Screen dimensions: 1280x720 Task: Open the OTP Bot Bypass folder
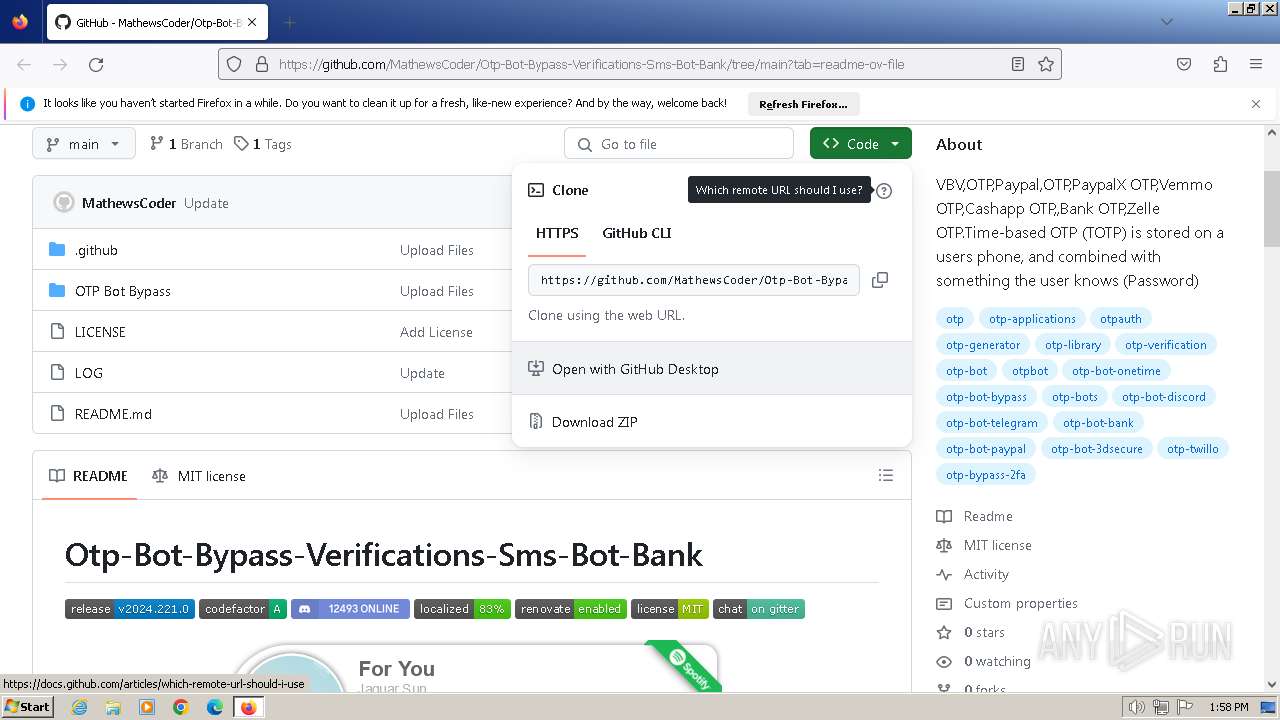click(x=123, y=291)
